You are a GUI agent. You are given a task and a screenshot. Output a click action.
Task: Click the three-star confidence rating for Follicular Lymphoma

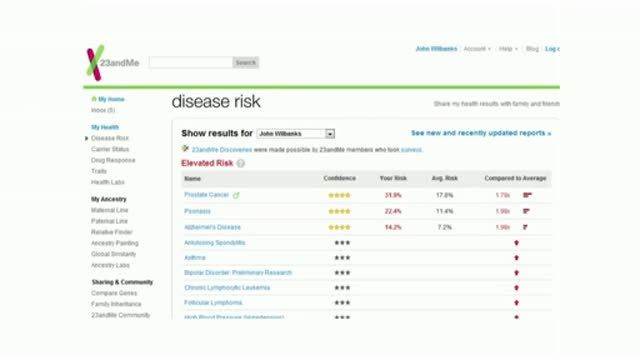[342, 303]
